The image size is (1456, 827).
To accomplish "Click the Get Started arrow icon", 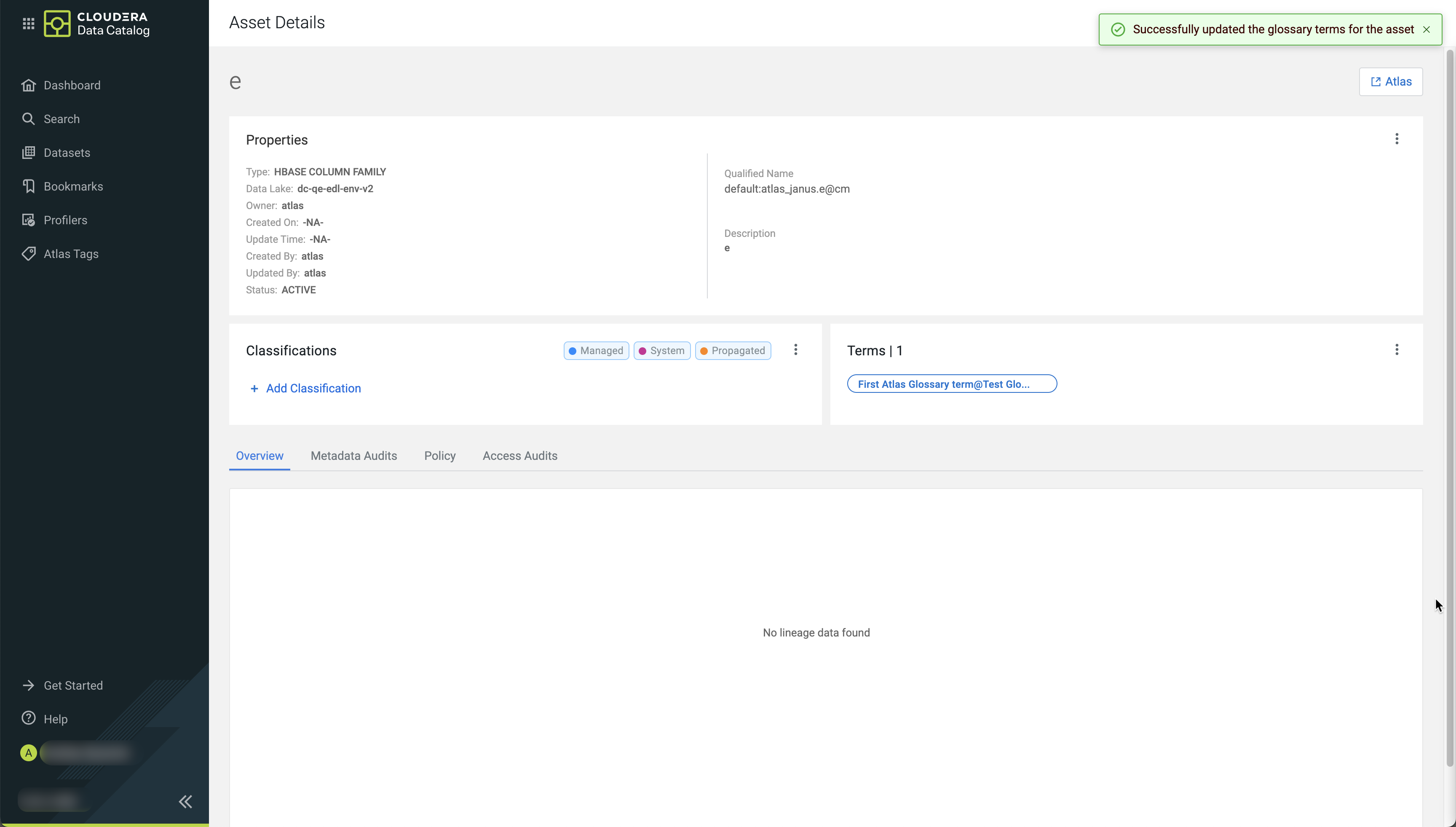I will coord(28,685).
